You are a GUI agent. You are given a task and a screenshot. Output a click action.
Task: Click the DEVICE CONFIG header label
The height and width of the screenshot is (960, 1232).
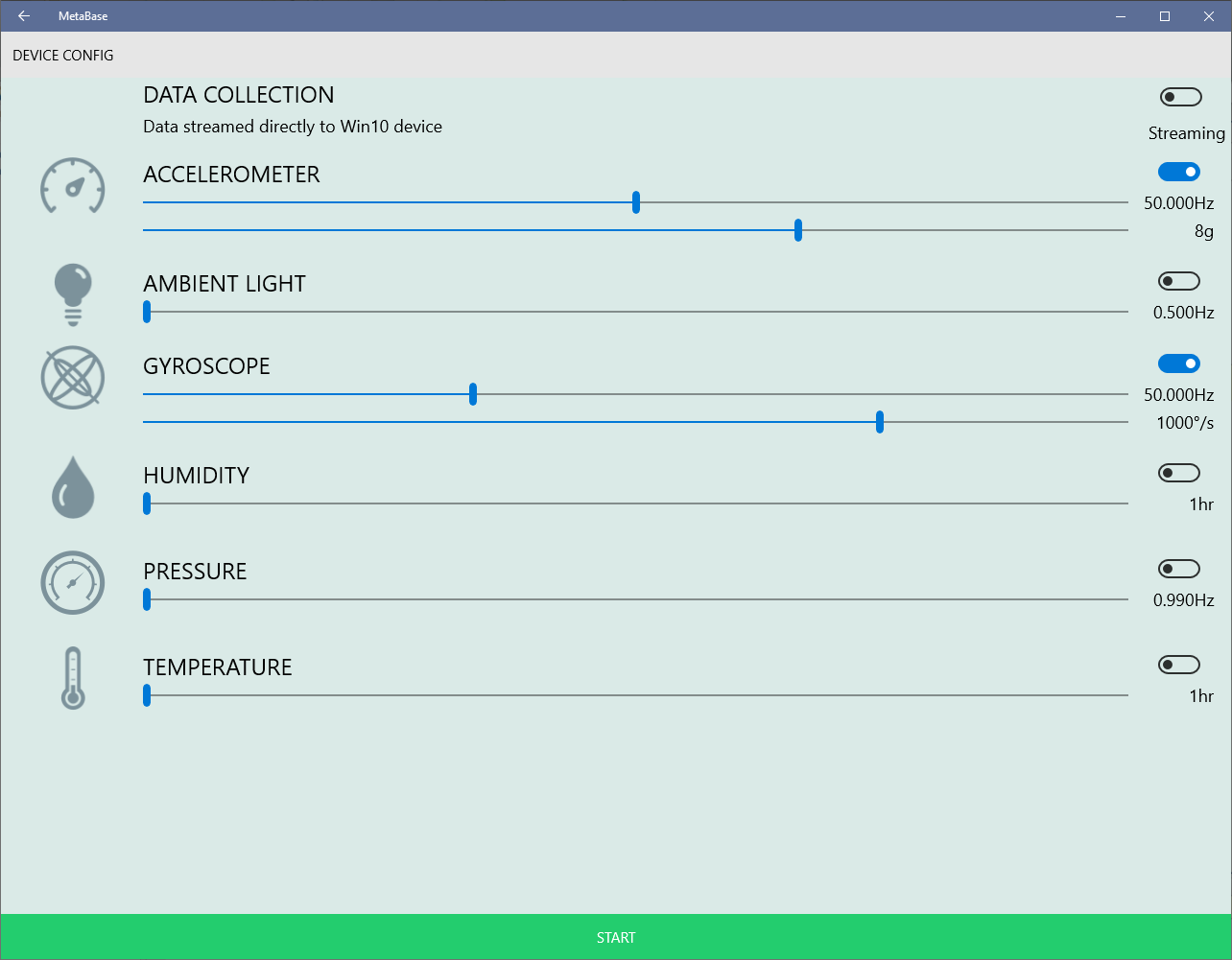pyautogui.click(x=63, y=56)
